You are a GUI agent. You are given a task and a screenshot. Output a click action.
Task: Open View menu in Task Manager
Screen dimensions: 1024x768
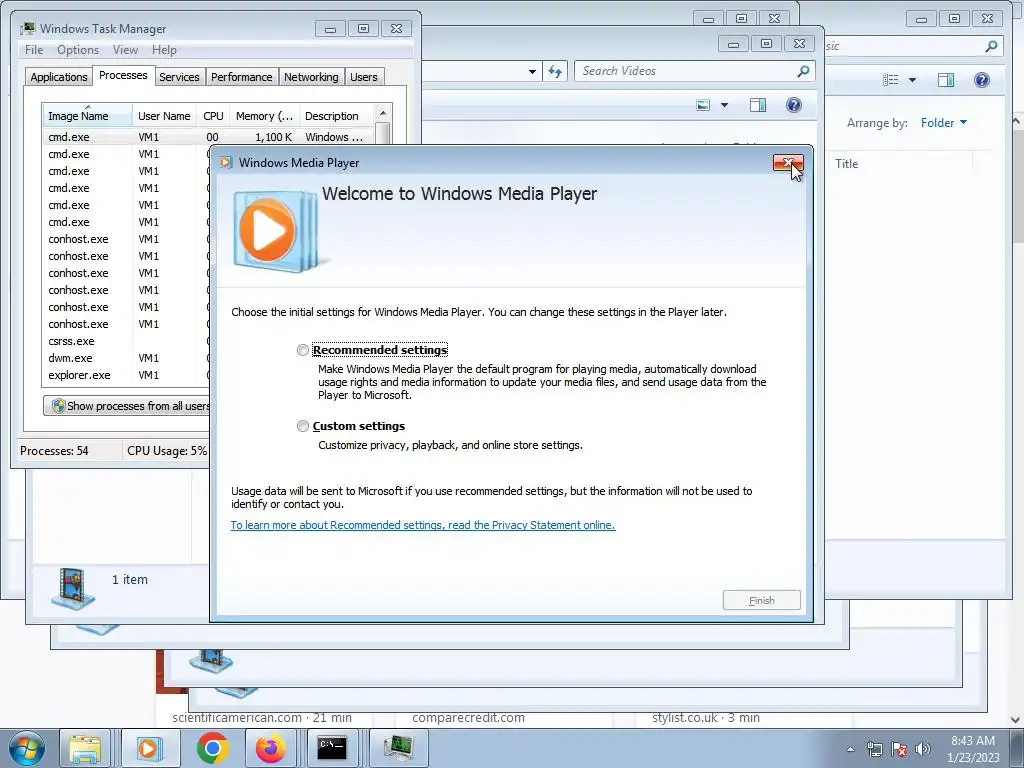pos(125,50)
